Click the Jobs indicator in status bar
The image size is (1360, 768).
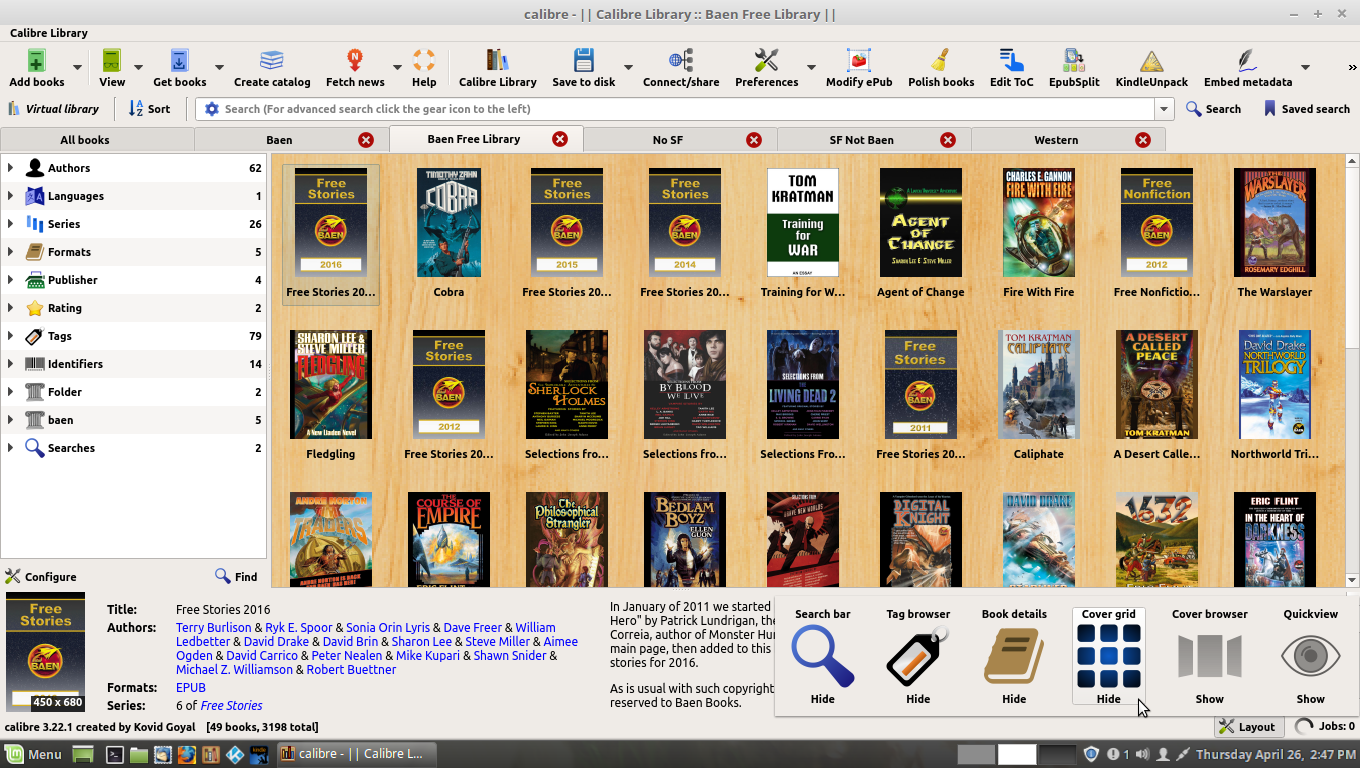tap(1325, 727)
